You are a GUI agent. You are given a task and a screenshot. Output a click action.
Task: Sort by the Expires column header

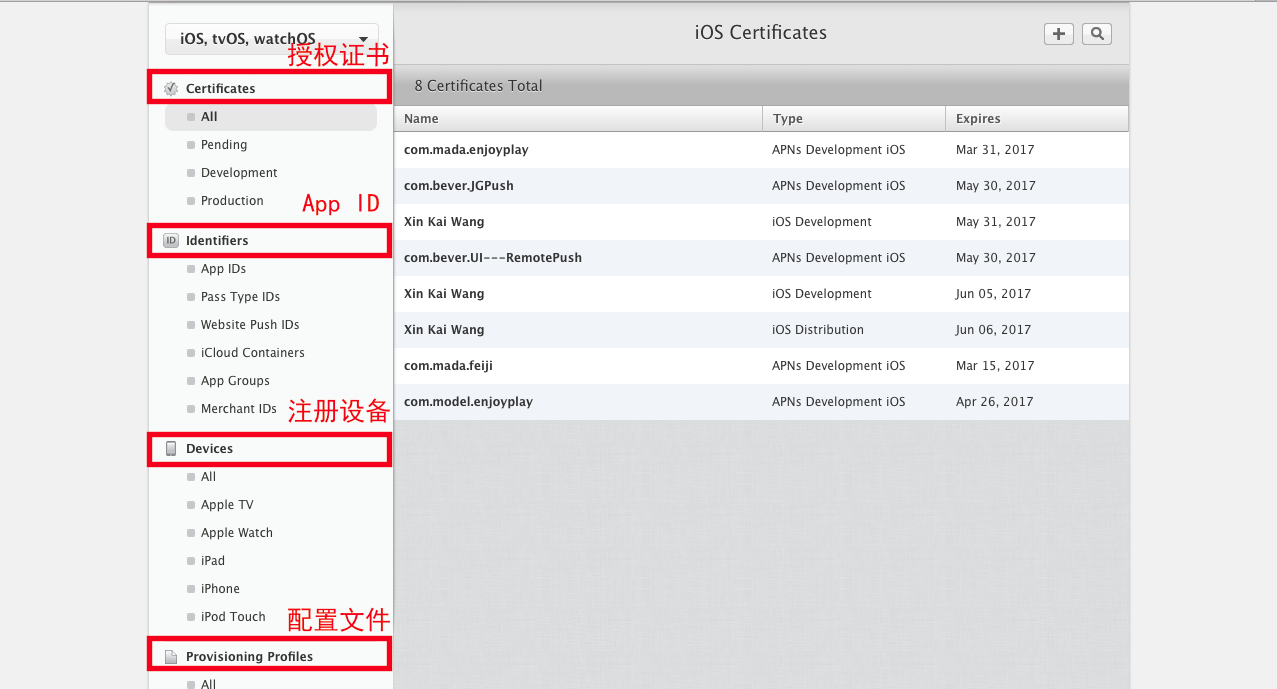1036,119
